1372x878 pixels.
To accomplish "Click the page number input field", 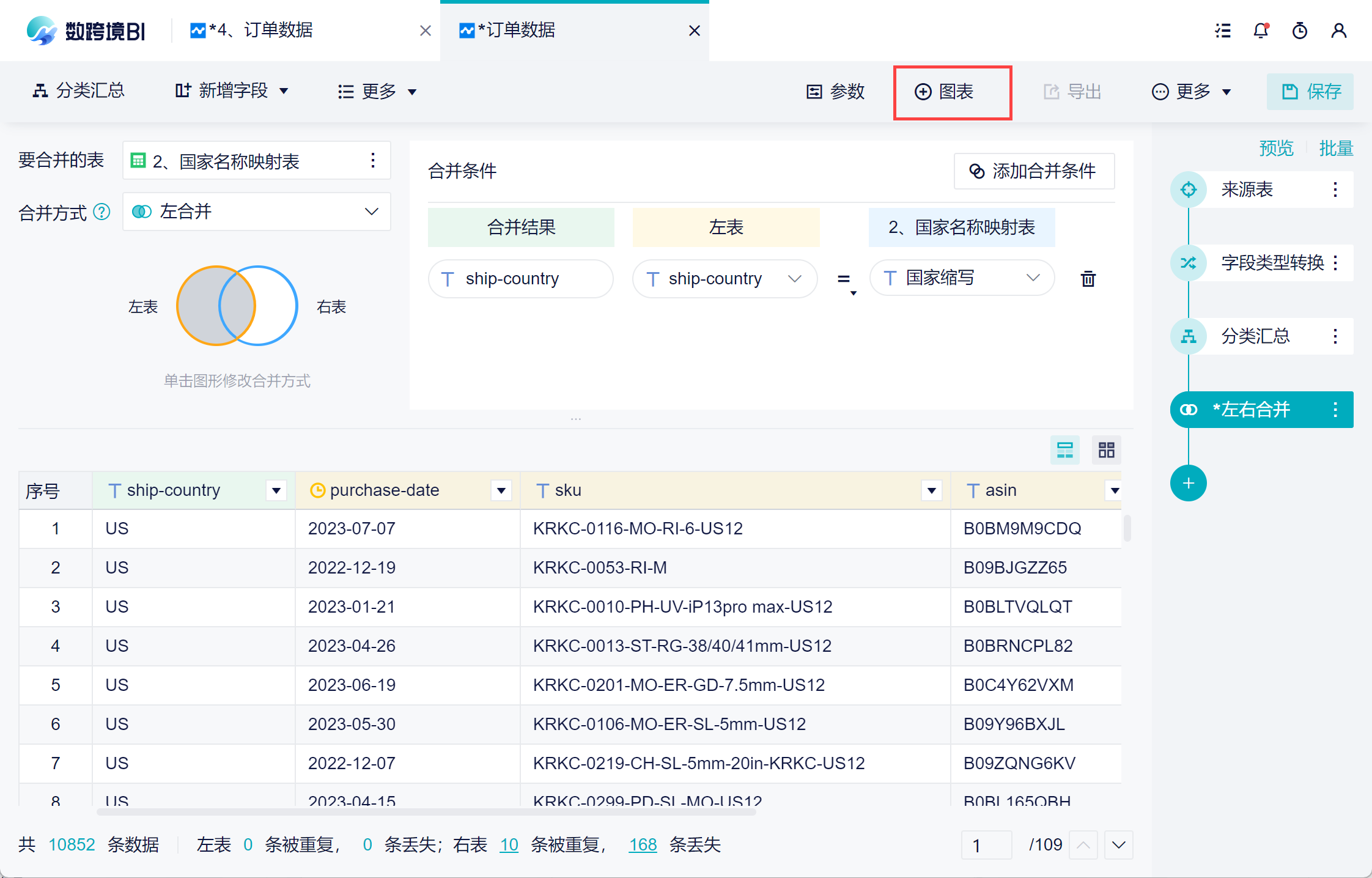I will pyautogui.click(x=987, y=845).
